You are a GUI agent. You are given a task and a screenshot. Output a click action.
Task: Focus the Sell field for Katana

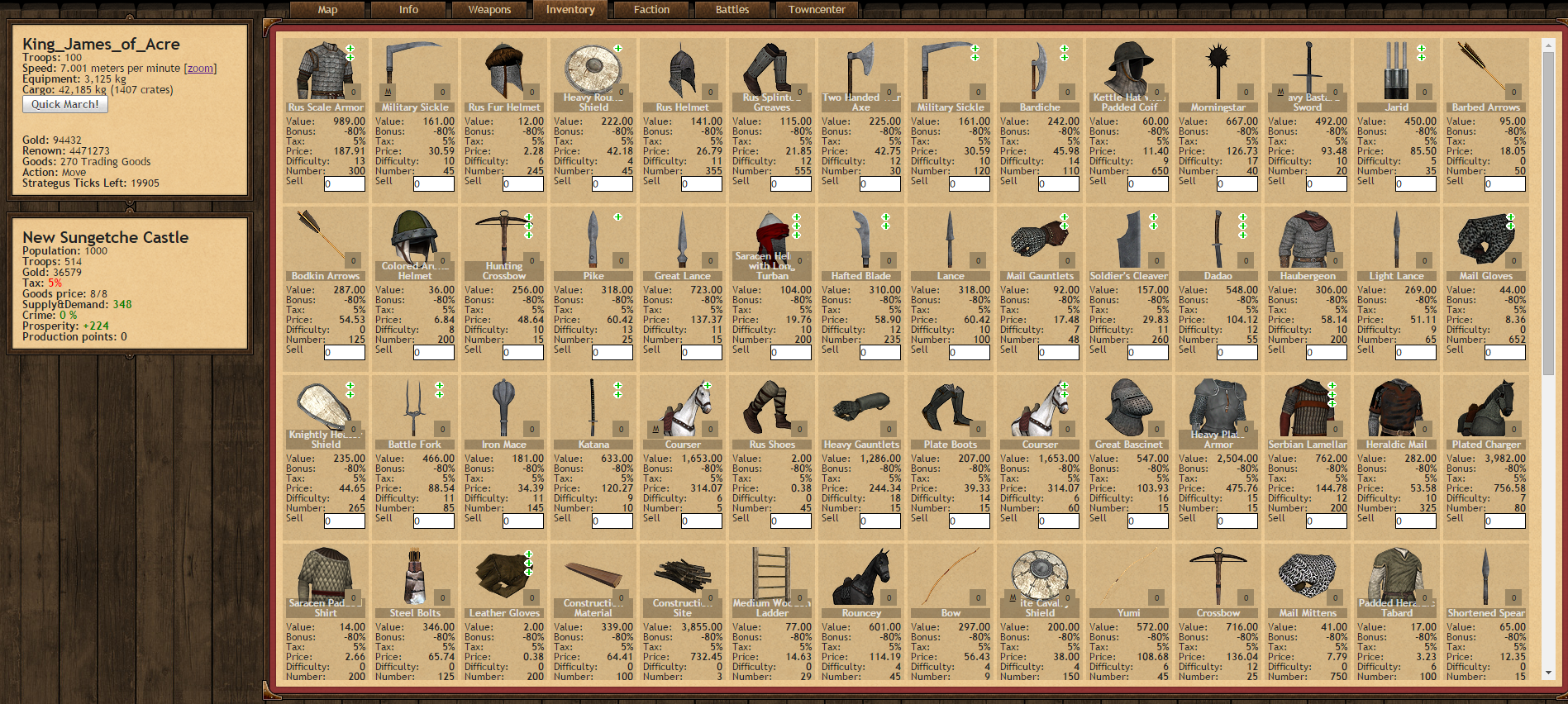612,521
